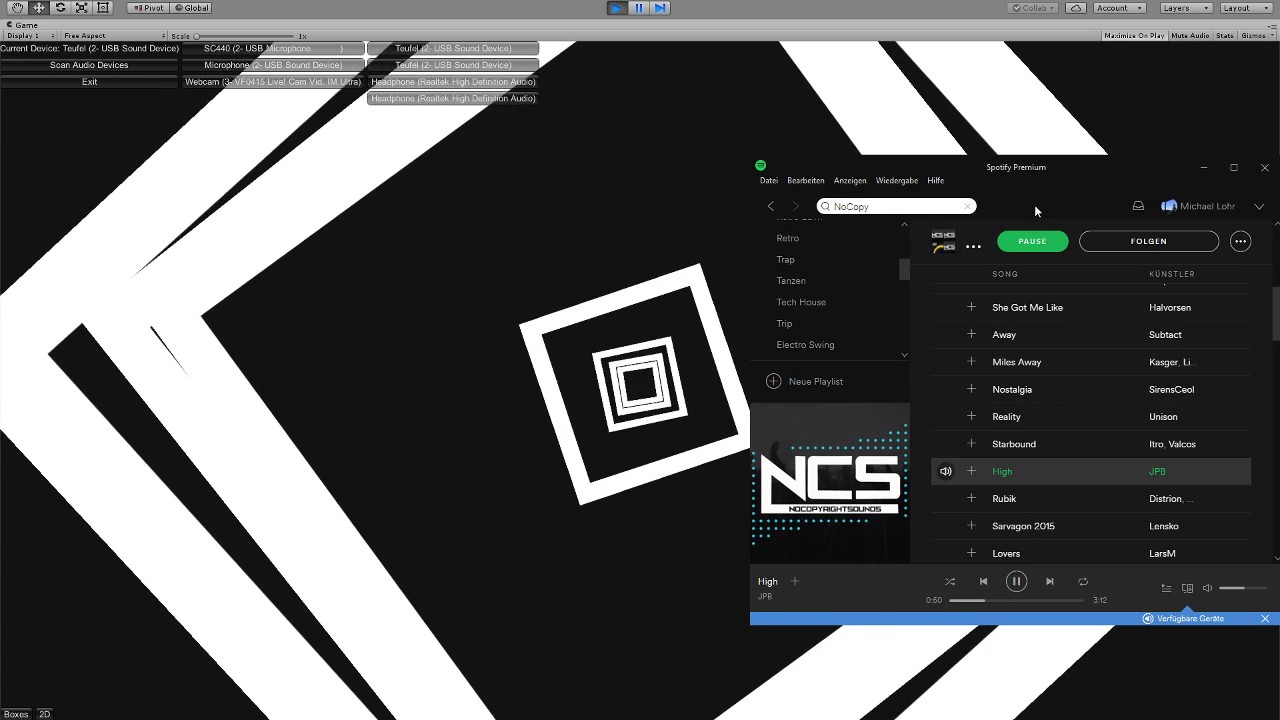
Task: Select the Unity Hand tool
Action: pos(18,7)
